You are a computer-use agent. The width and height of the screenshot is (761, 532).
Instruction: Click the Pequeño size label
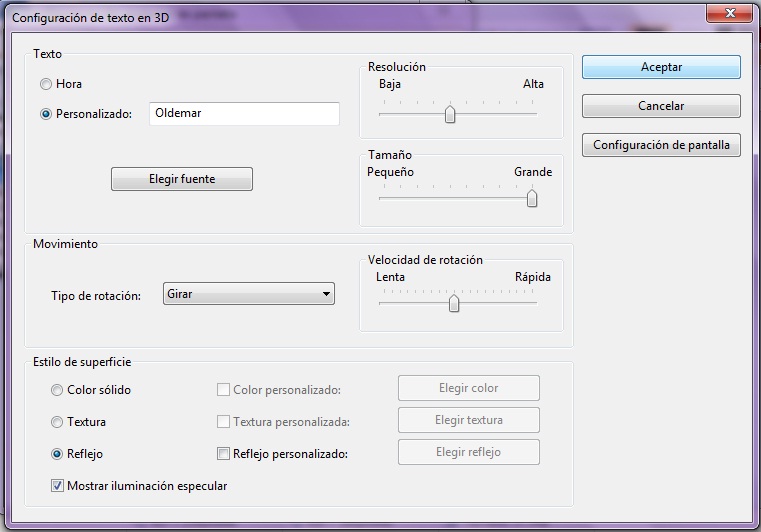[390, 172]
